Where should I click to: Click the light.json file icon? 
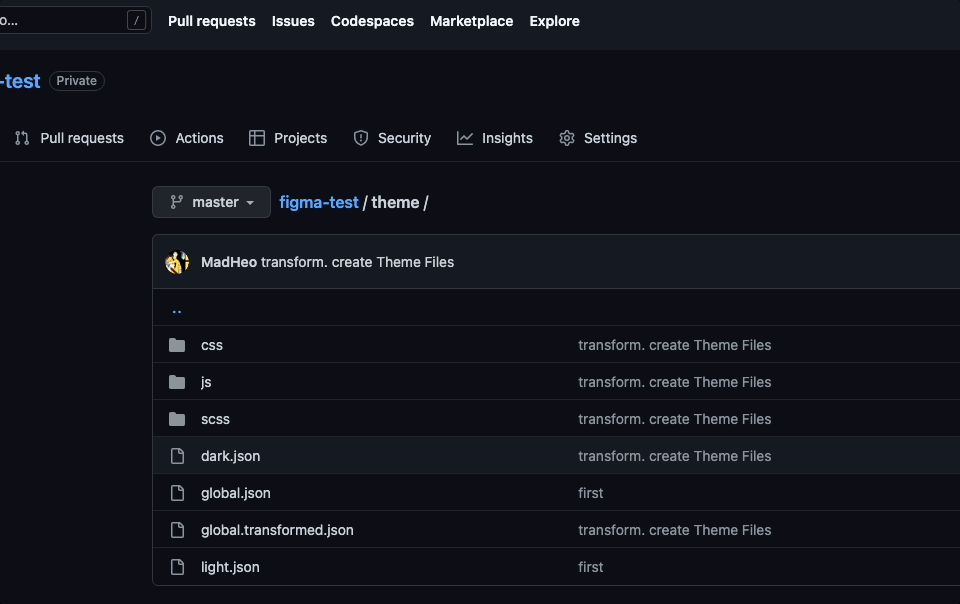[177, 567]
